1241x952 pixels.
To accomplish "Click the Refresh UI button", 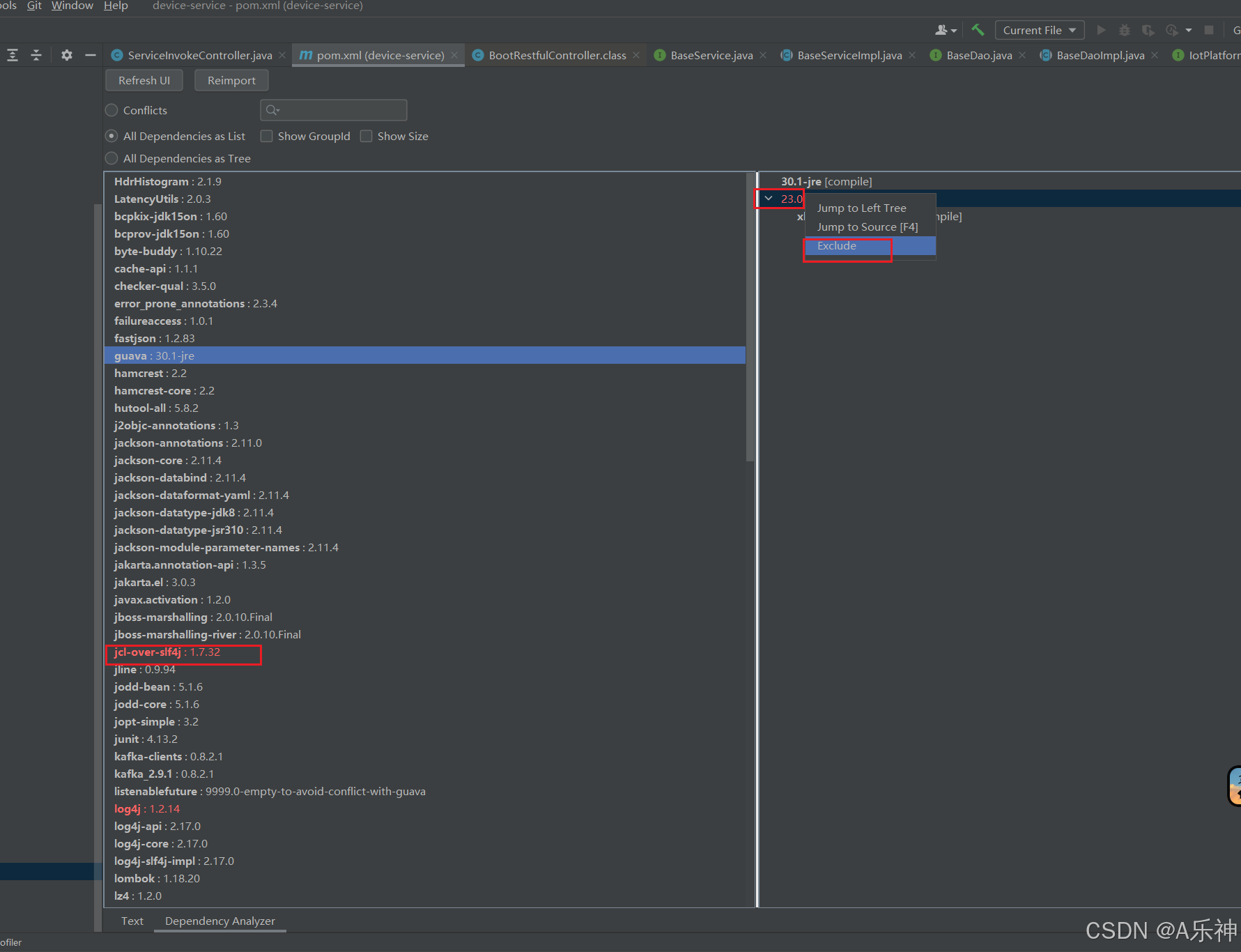I will click(x=144, y=80).
